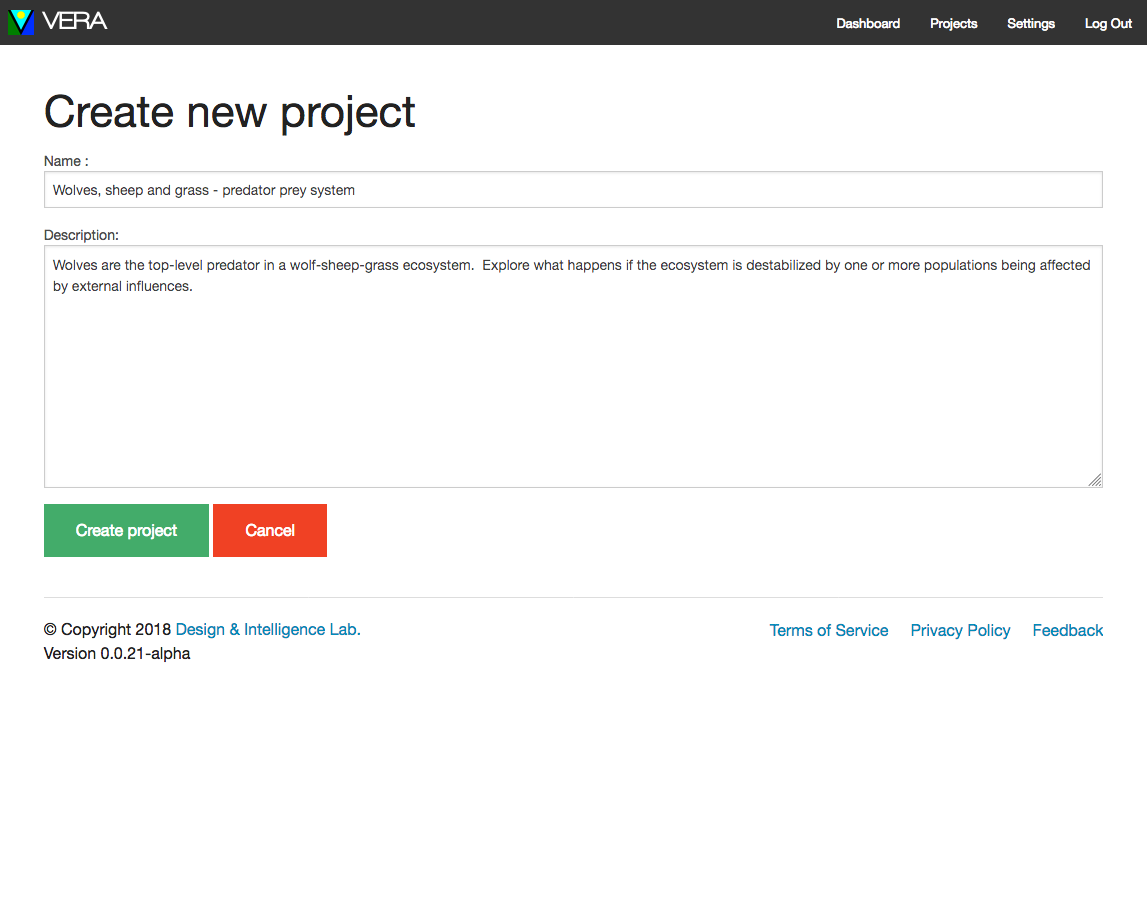The image size is (1147, 921).
Task: Click the Copyright 2018 footer text
Action: click(x=108, y=629)
